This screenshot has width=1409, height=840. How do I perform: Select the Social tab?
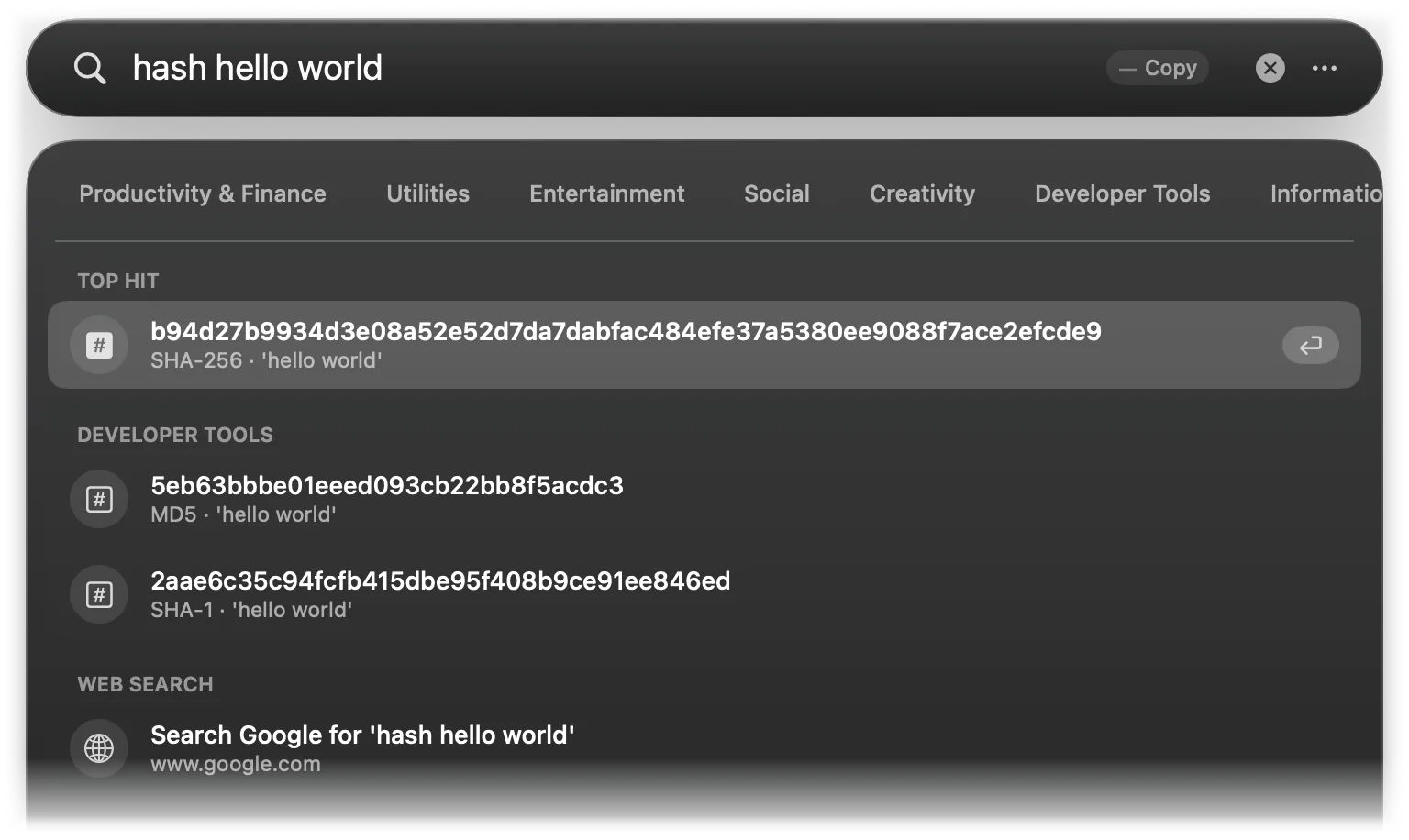coord(777,193)
